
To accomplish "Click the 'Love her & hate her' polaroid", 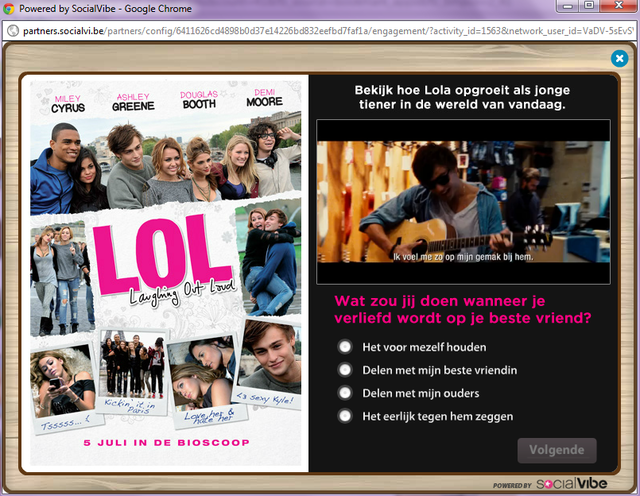I will (x=206, y=382).
